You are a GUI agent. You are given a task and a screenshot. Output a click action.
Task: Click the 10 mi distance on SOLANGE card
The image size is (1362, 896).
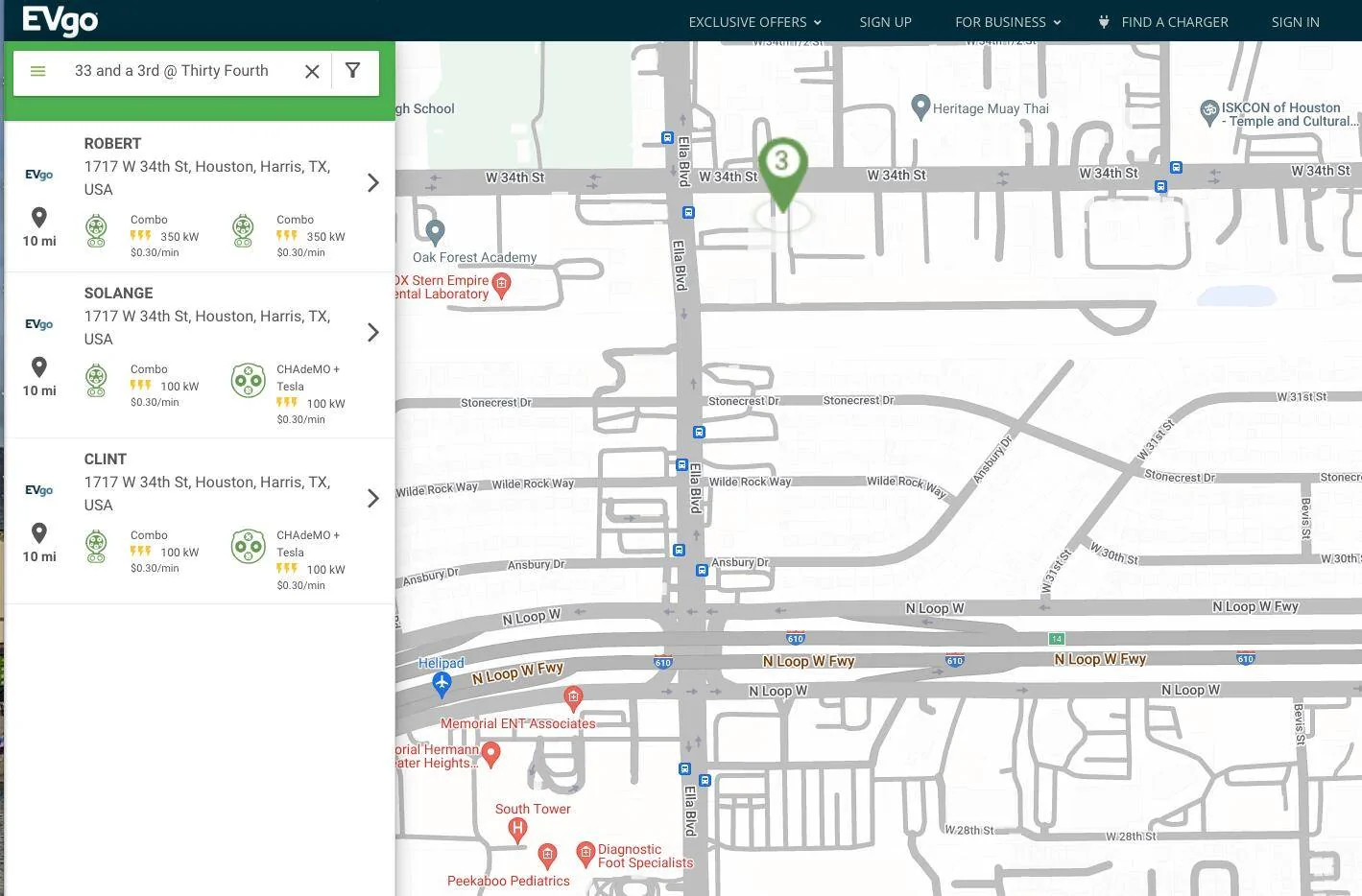(39, 391)
